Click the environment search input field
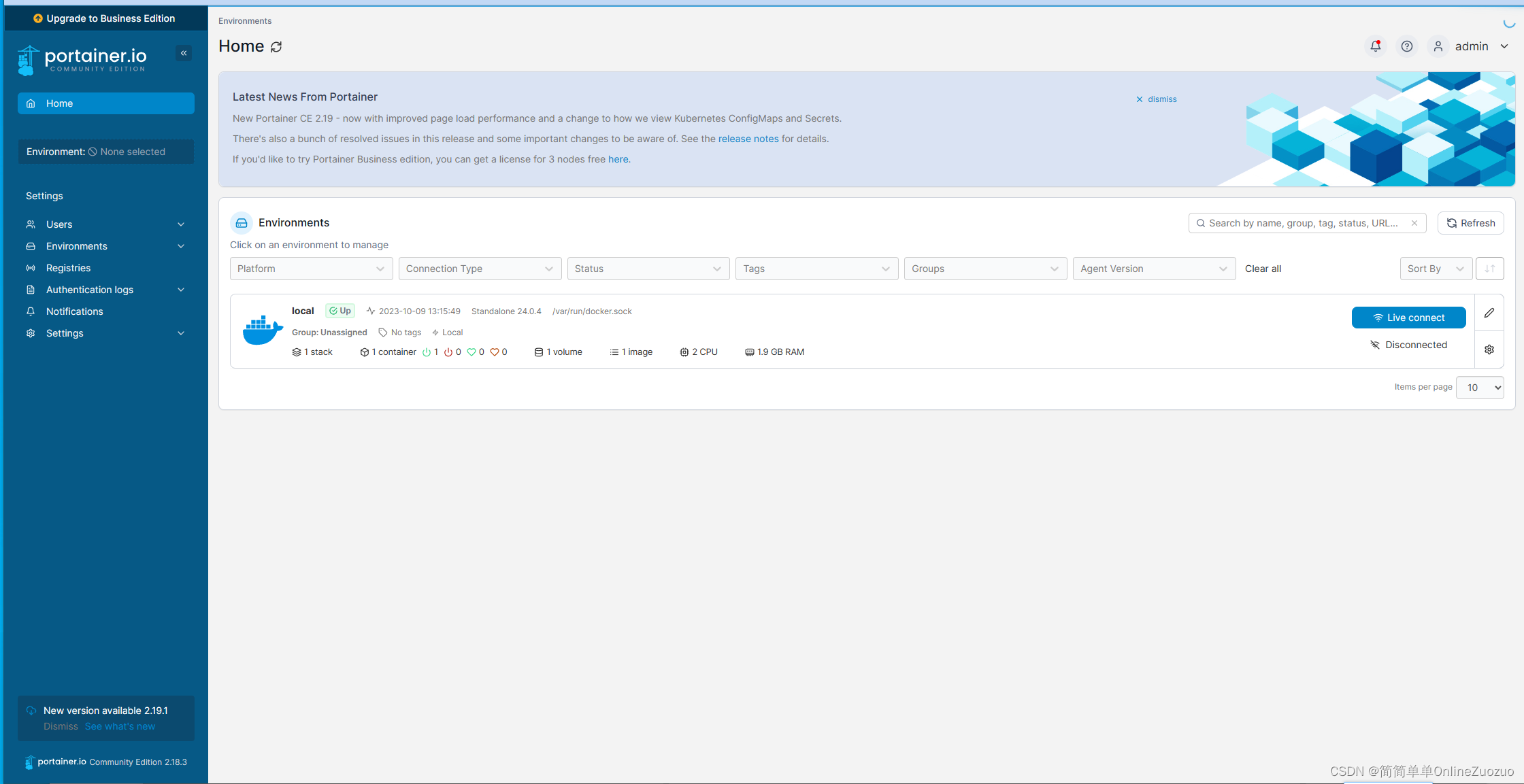Viewport: 1524px width, 784px height. (x=1303, y=223)
